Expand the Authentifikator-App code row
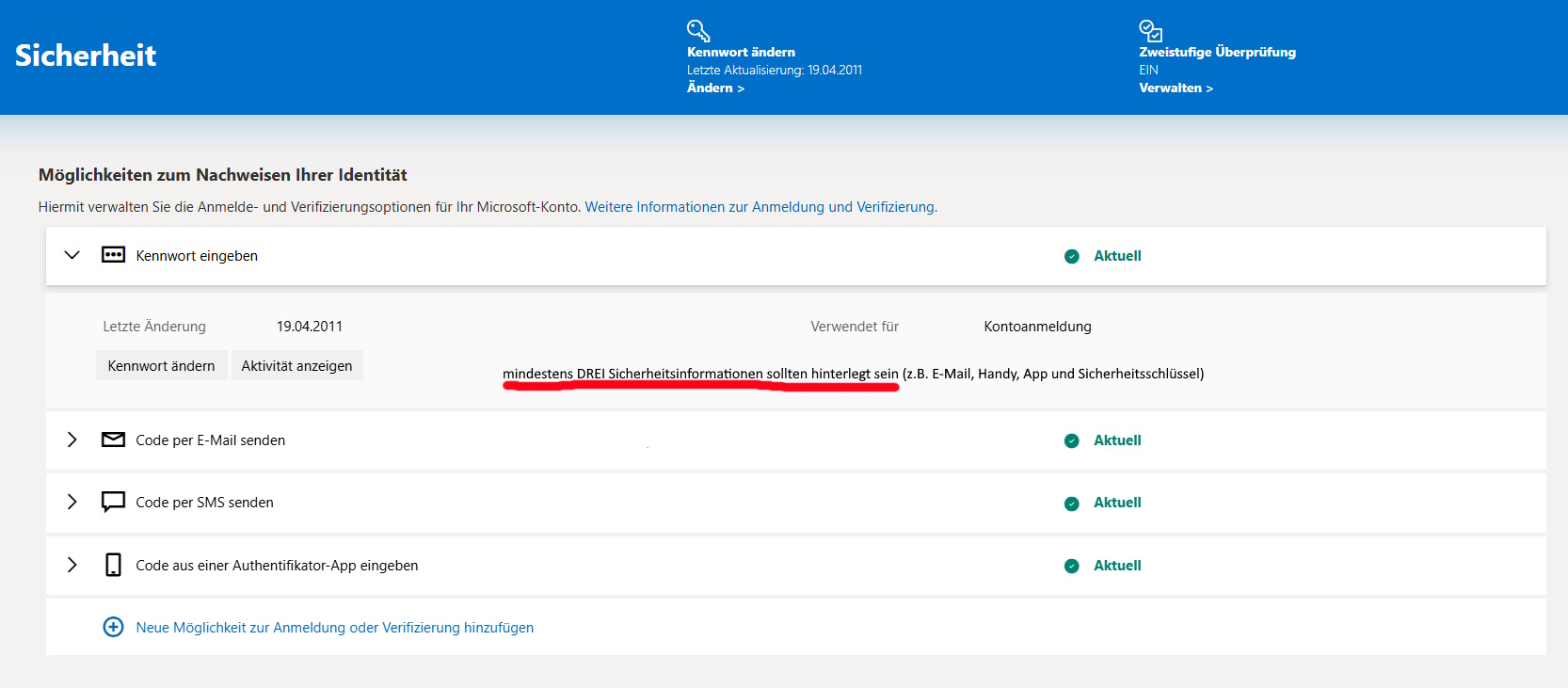1568x688 pixels. [72, 565]
